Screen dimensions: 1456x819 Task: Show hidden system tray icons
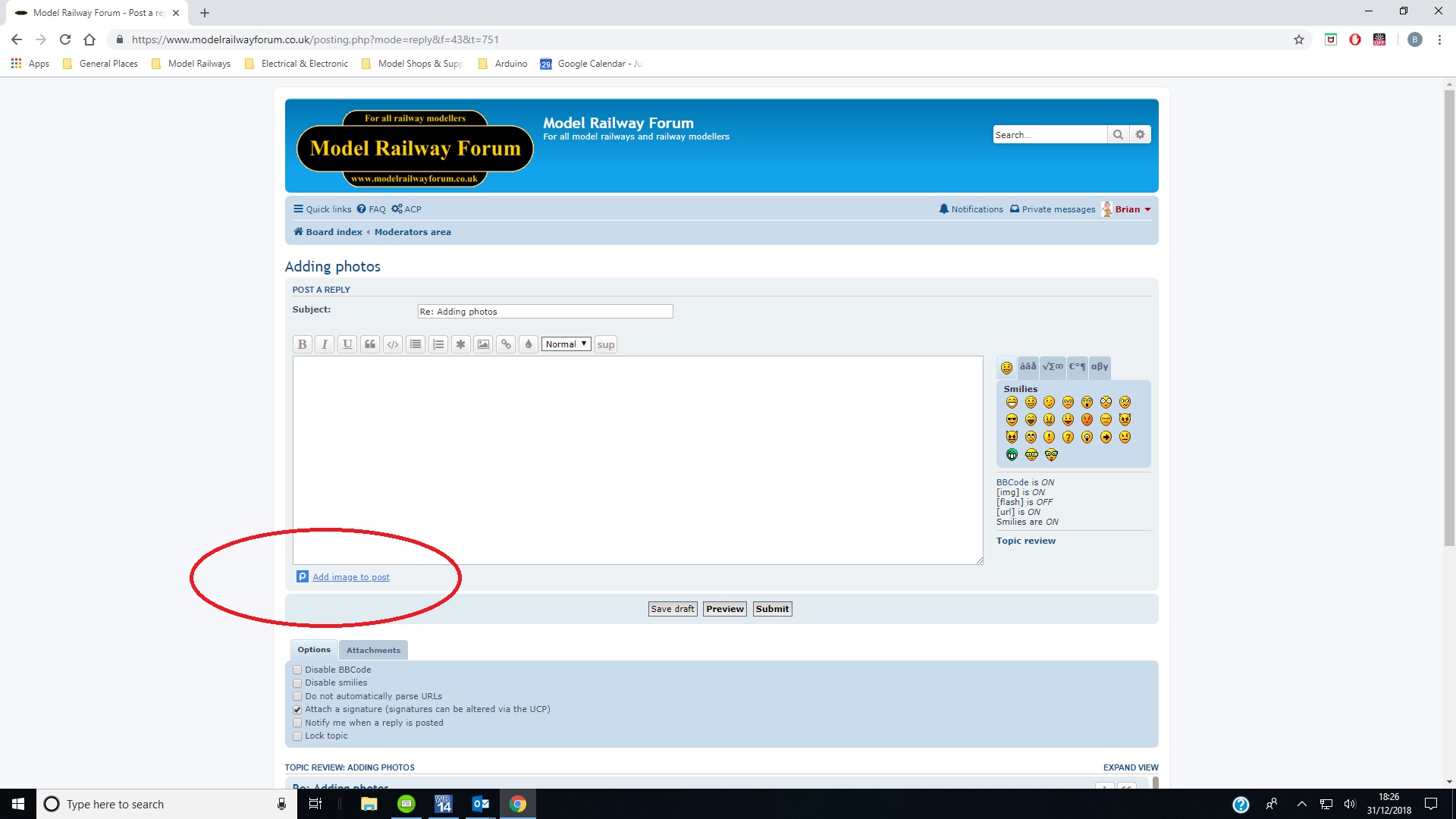tap(1301, 804)
